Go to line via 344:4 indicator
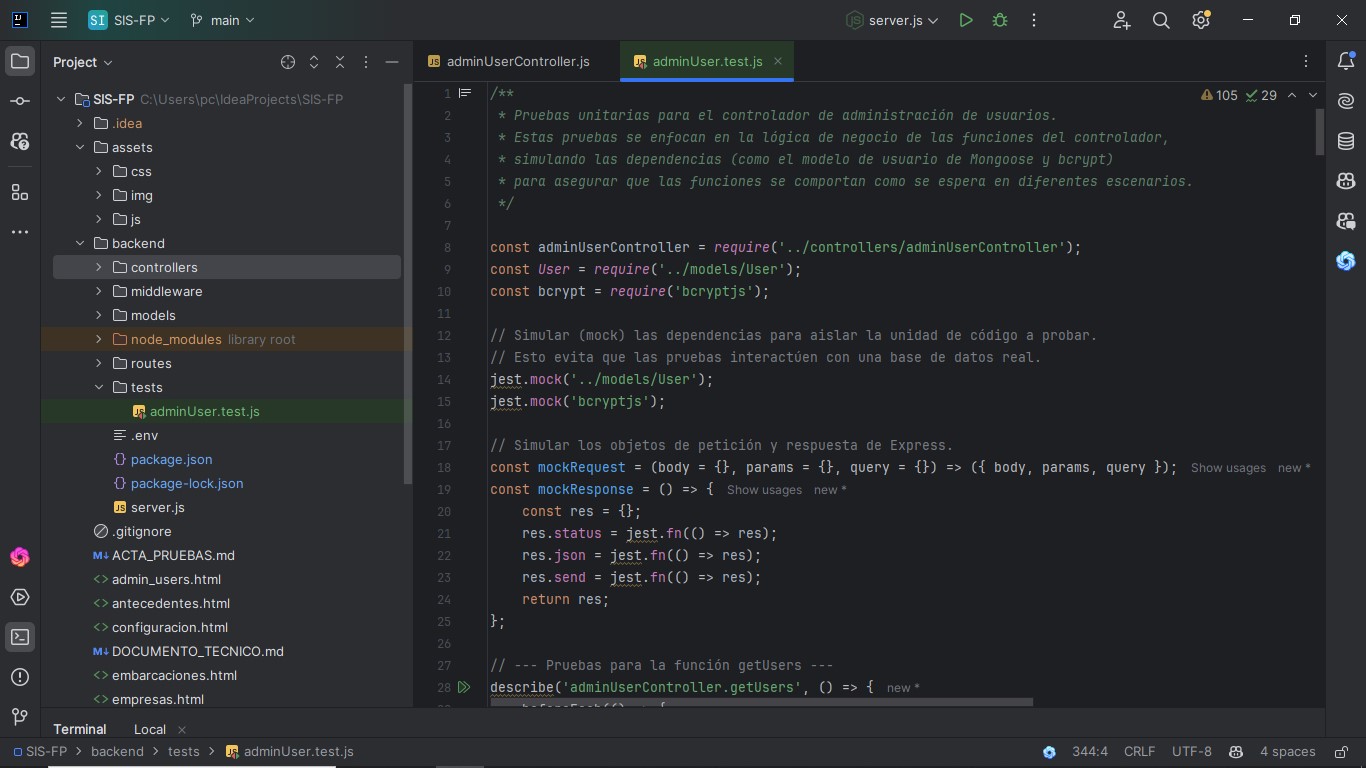This screenshot has width=1366, height=768. [x=1089, y=751]
